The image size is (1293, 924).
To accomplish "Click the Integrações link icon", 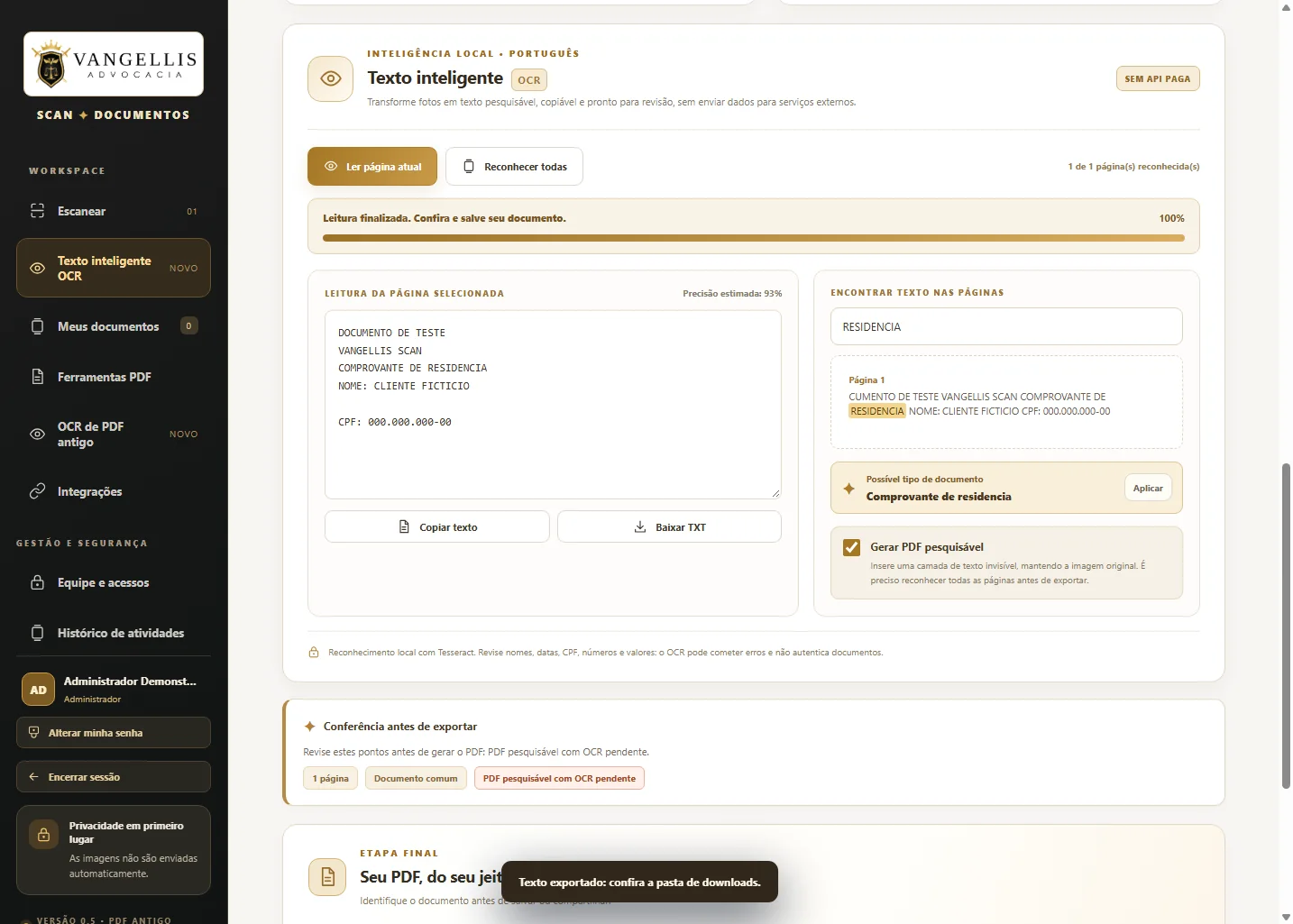I will click(x=37, y=491).
